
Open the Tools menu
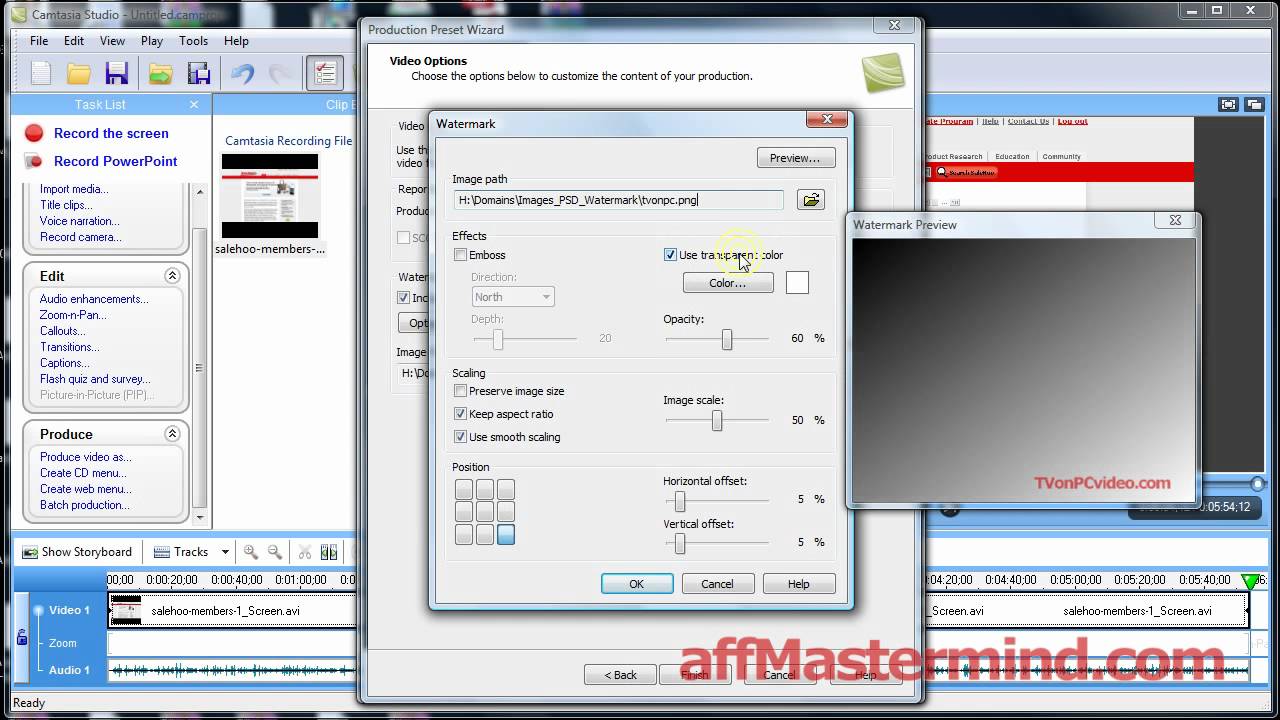point(194,41)
